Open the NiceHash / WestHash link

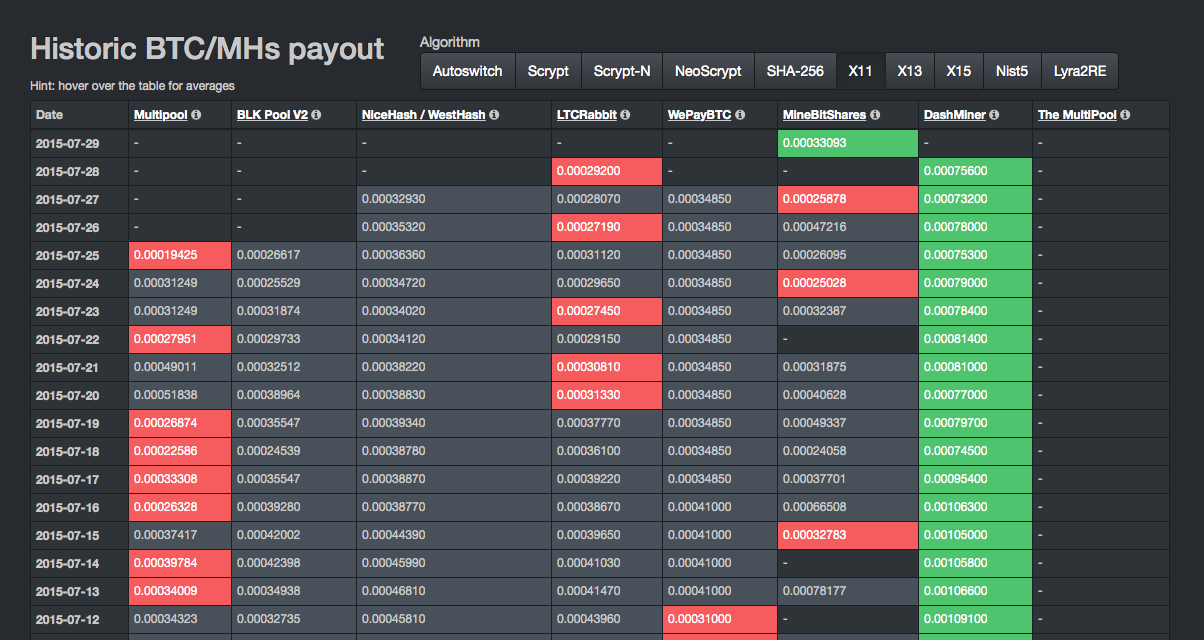pyautogui.click(x=424, y=115)
